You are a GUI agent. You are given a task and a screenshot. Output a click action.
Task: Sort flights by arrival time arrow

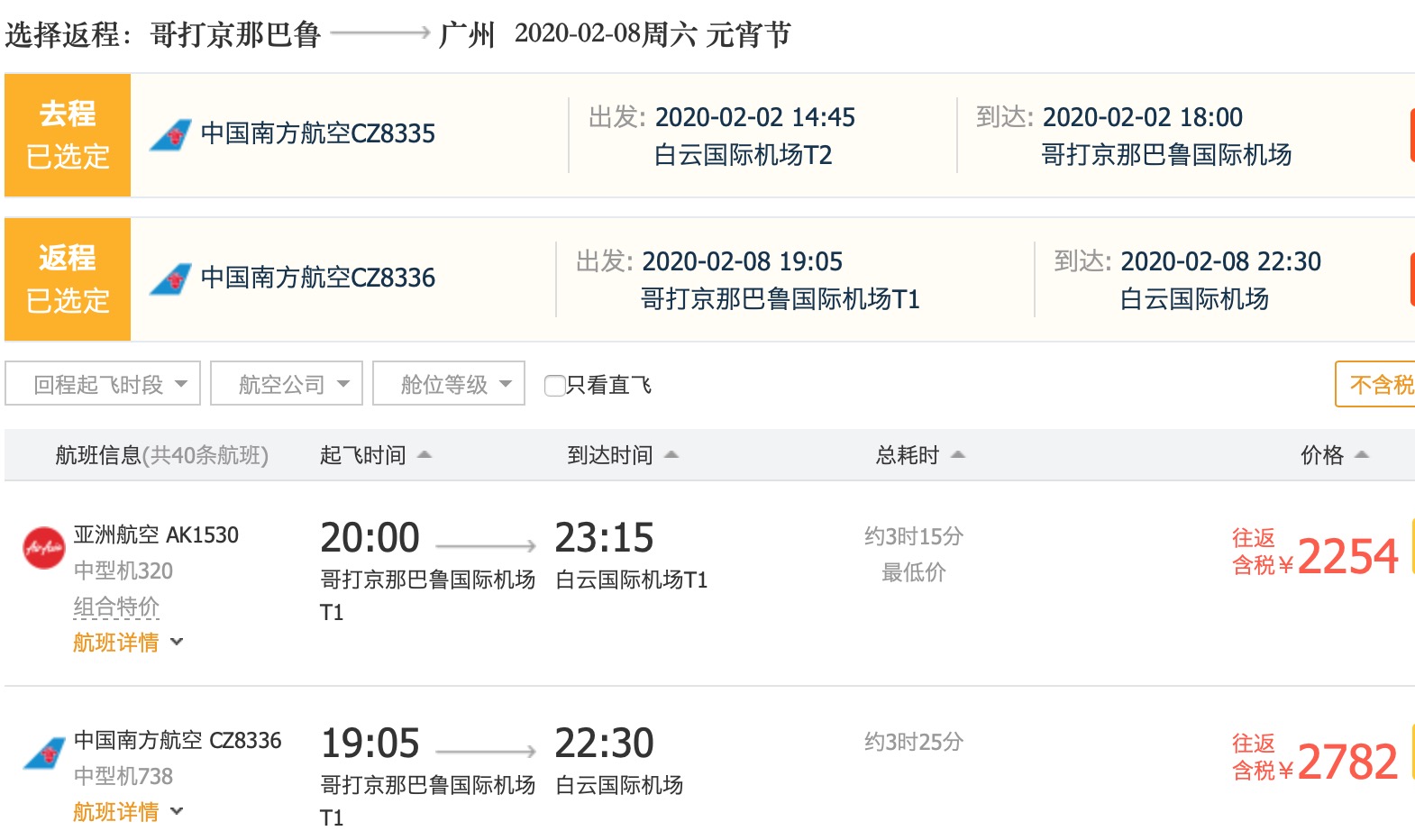tap(671, 455)
